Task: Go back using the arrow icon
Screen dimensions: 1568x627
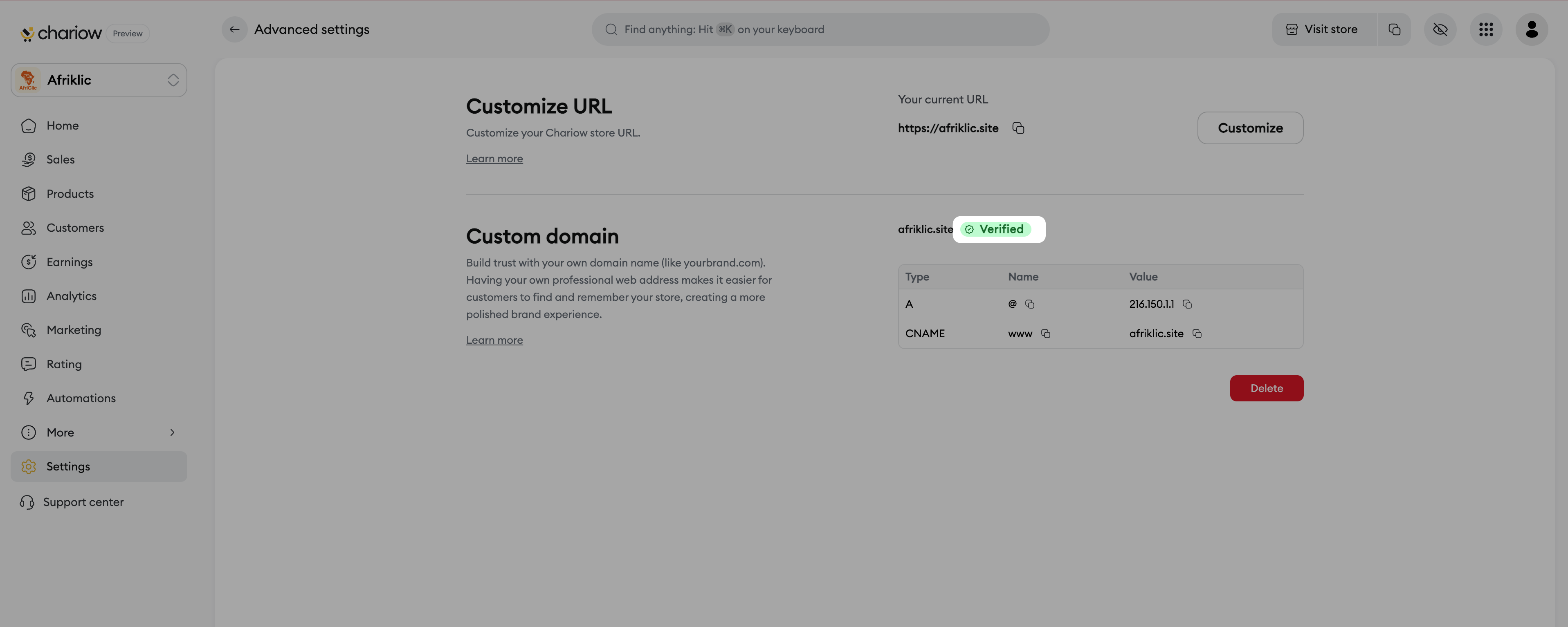Action: [234, 29]
